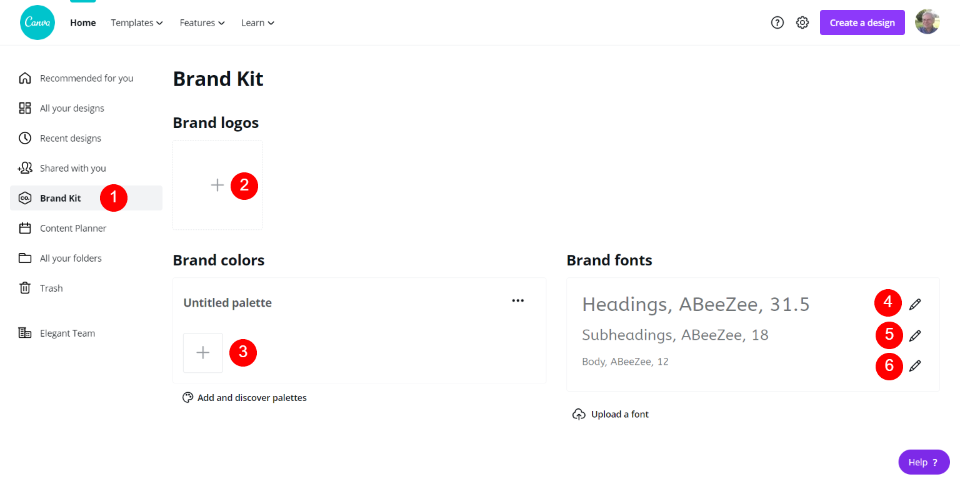Open the Trash in sidebar
Image resolution: width=960 pixels, height=484 pixels.
point(51,288)
